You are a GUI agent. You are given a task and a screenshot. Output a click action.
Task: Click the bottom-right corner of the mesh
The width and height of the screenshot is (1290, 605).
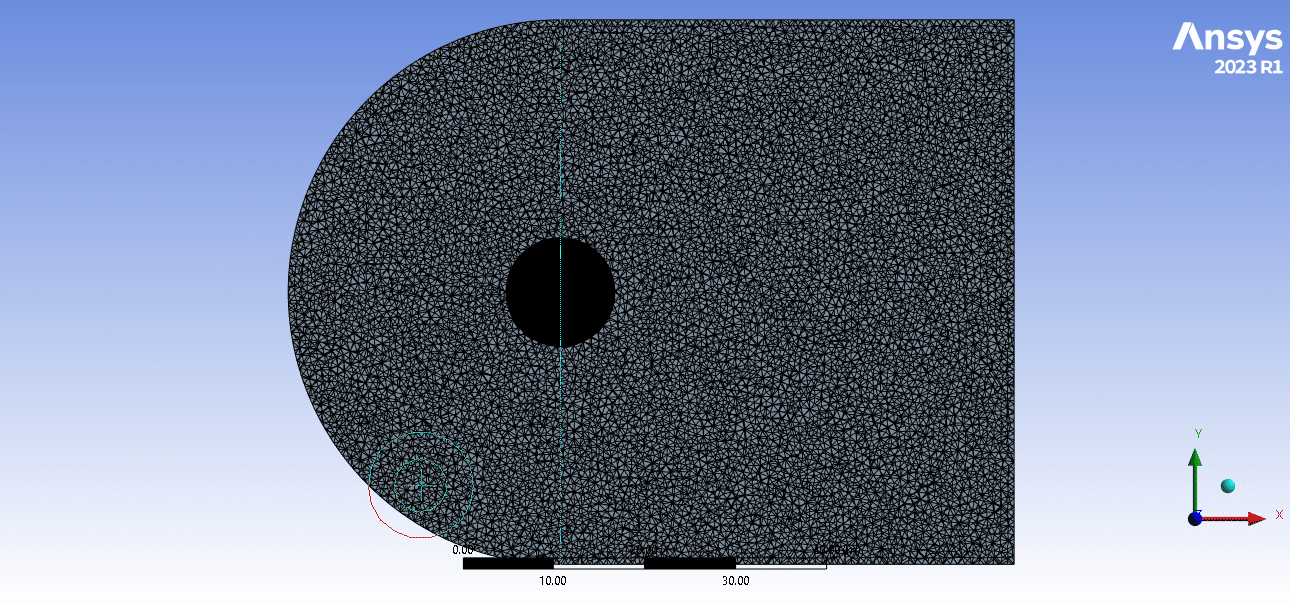tap(1013, 563)
